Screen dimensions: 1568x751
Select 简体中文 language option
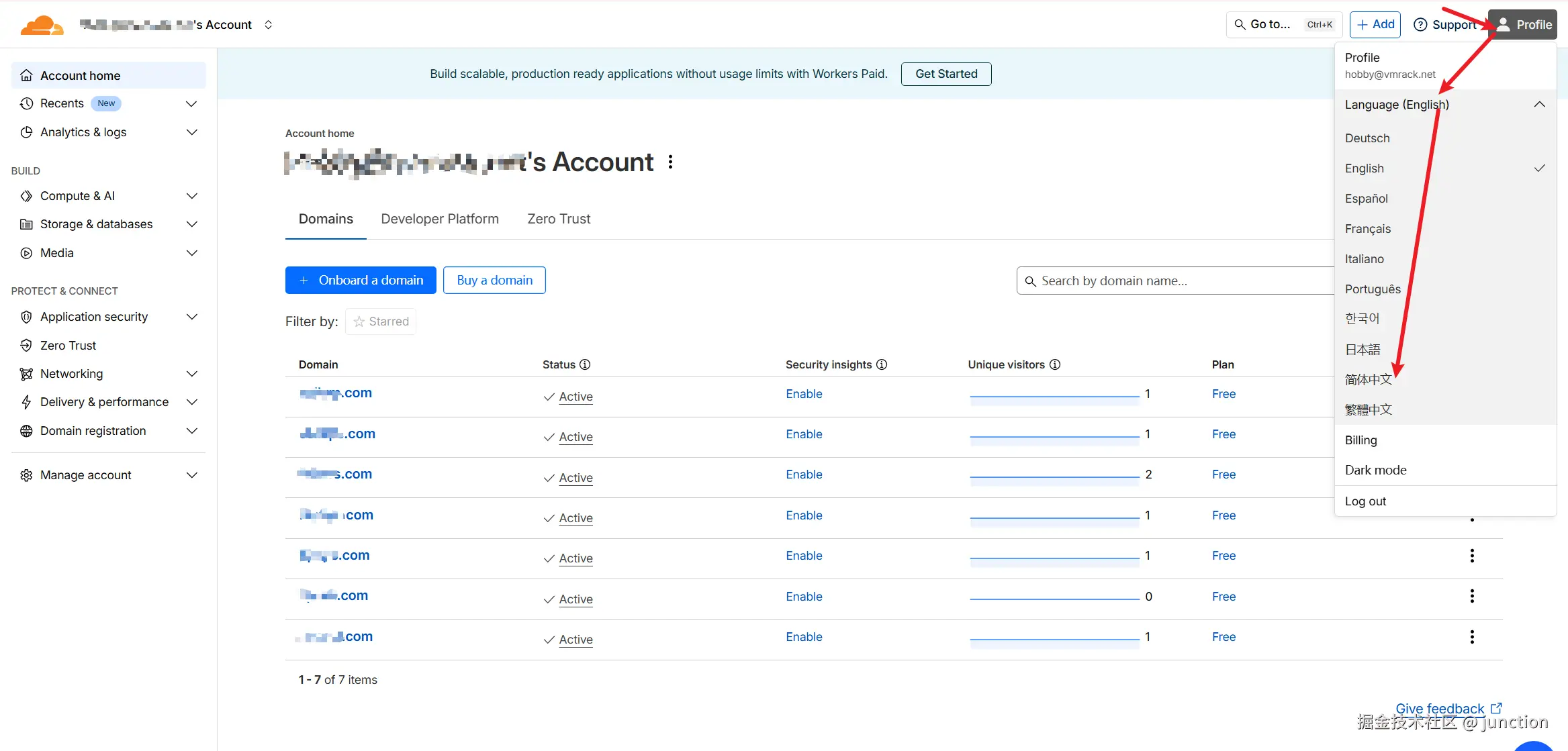tap(1368, 380)
